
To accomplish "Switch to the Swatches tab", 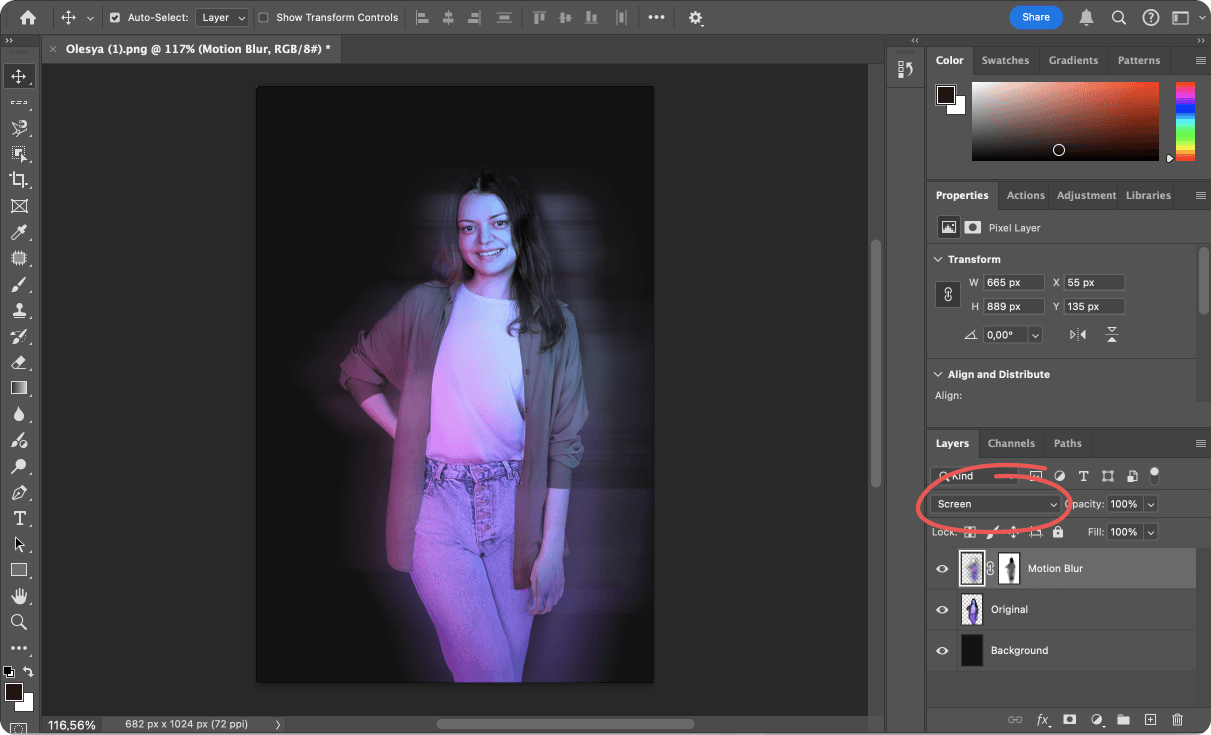I will click(1005, 60).
